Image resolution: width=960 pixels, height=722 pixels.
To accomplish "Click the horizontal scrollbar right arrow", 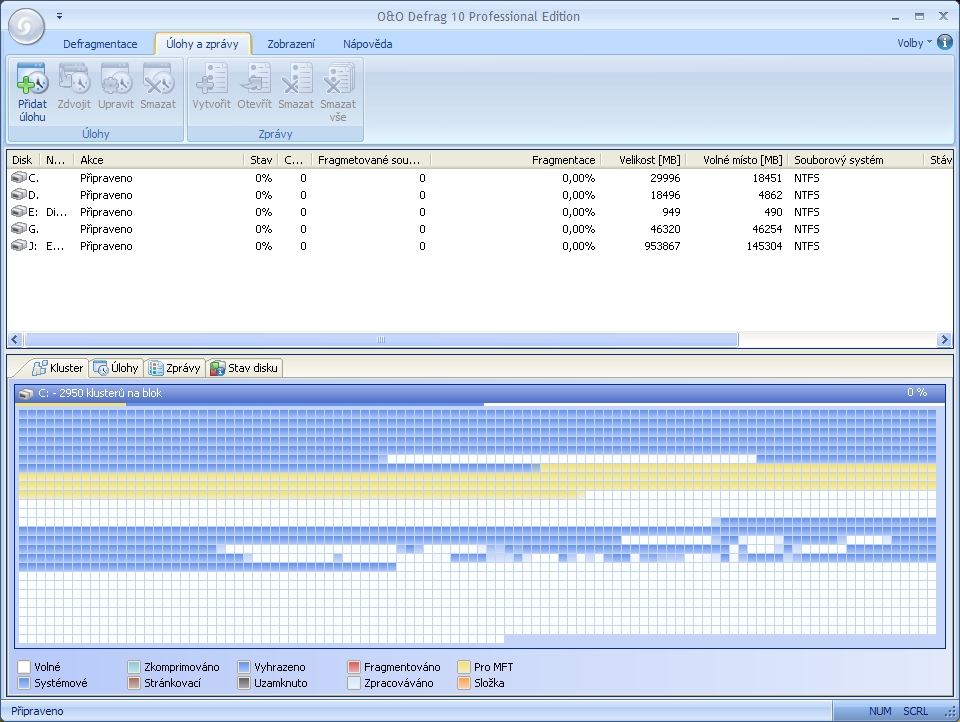I will [944, 339].
